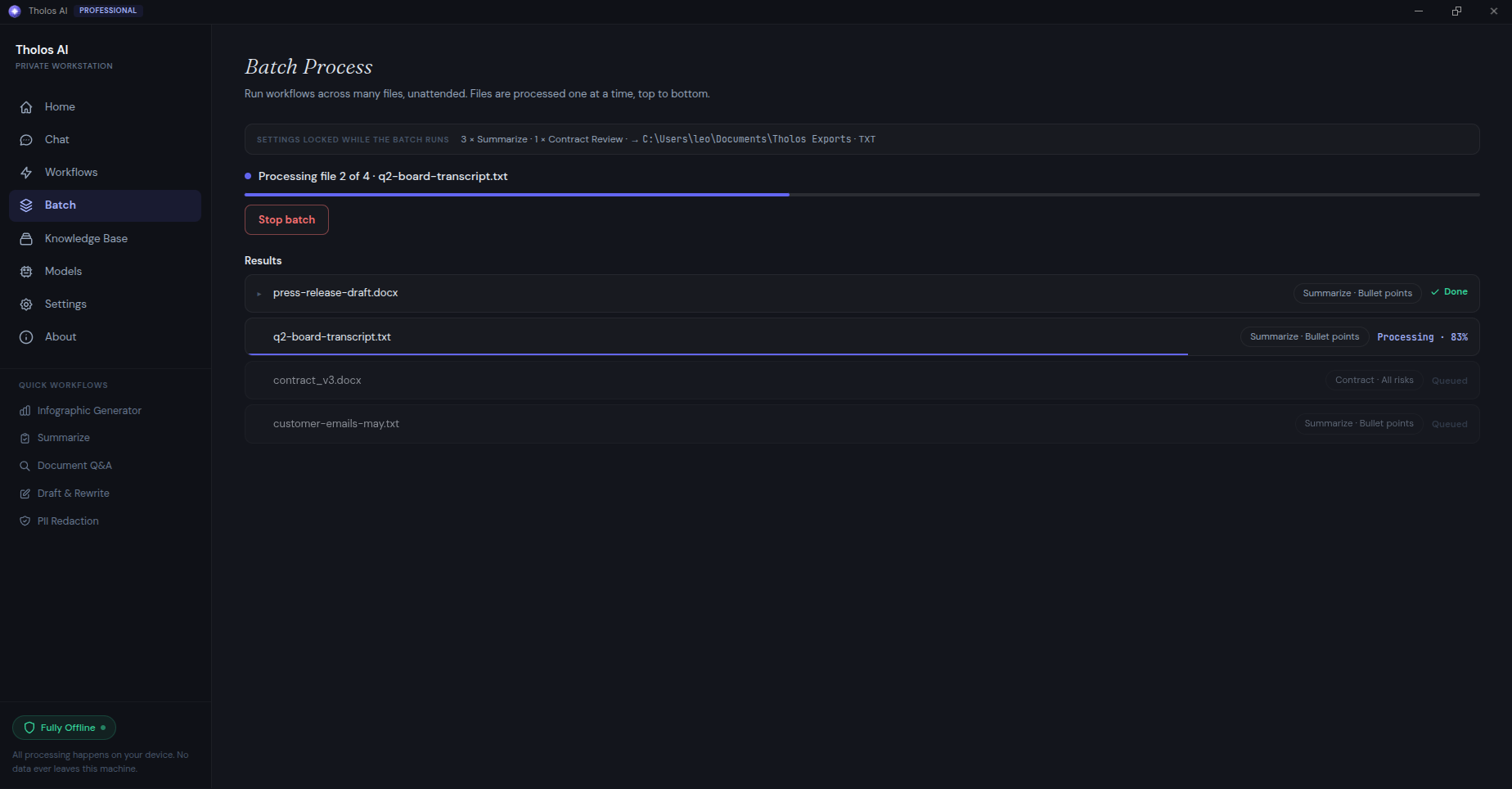Expand the press-release-draft.docx result row
This screenshot has width=1512, height=789.
(259, 293)
